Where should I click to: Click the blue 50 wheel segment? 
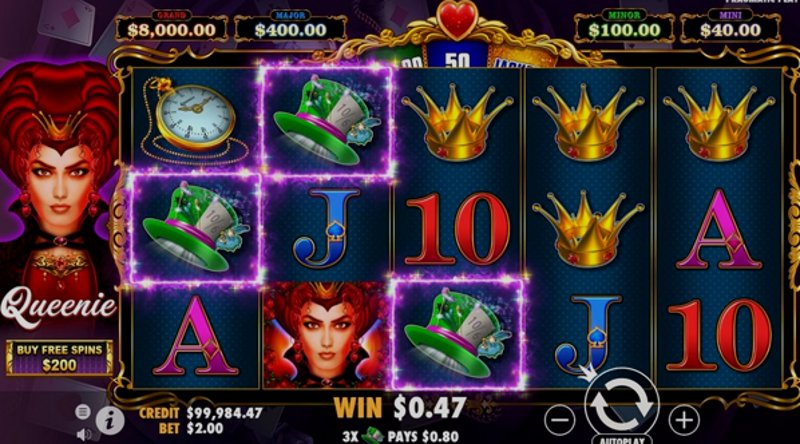pyautogui.click(x=457, y=56)
